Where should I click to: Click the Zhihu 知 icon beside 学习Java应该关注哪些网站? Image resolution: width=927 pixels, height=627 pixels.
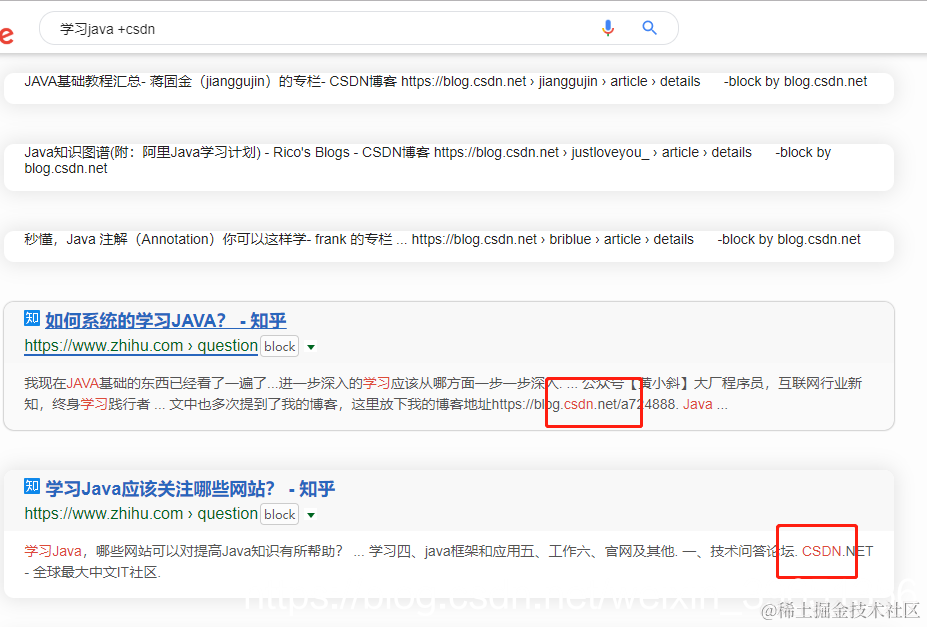[31, 487]
